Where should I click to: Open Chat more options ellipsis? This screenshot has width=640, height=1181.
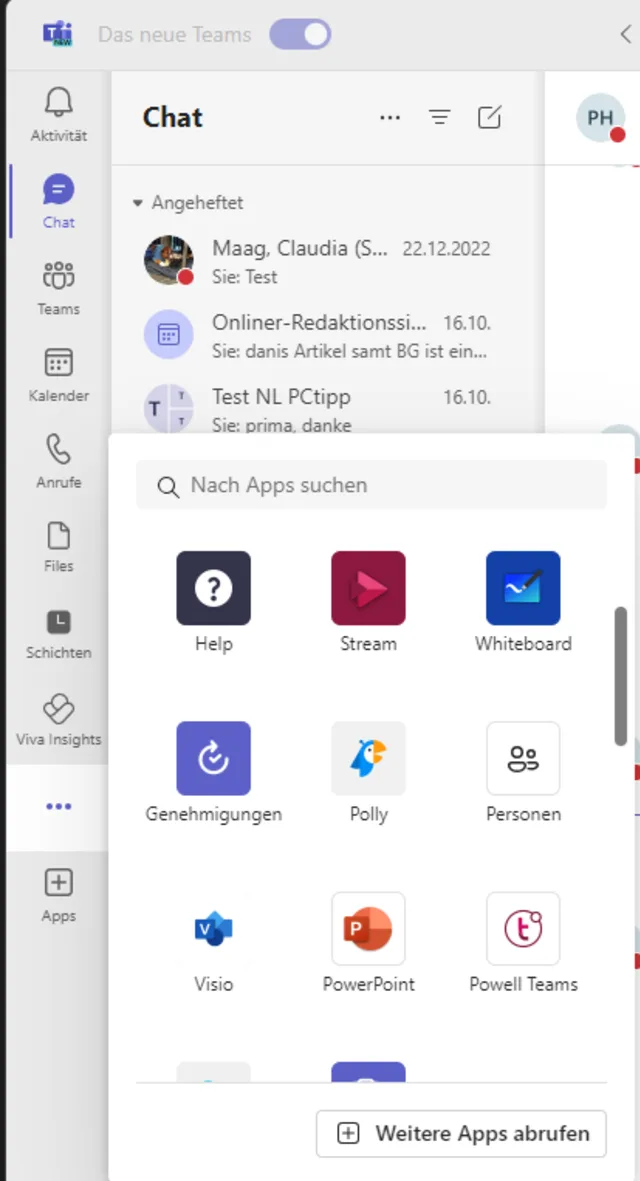point(390,117)
